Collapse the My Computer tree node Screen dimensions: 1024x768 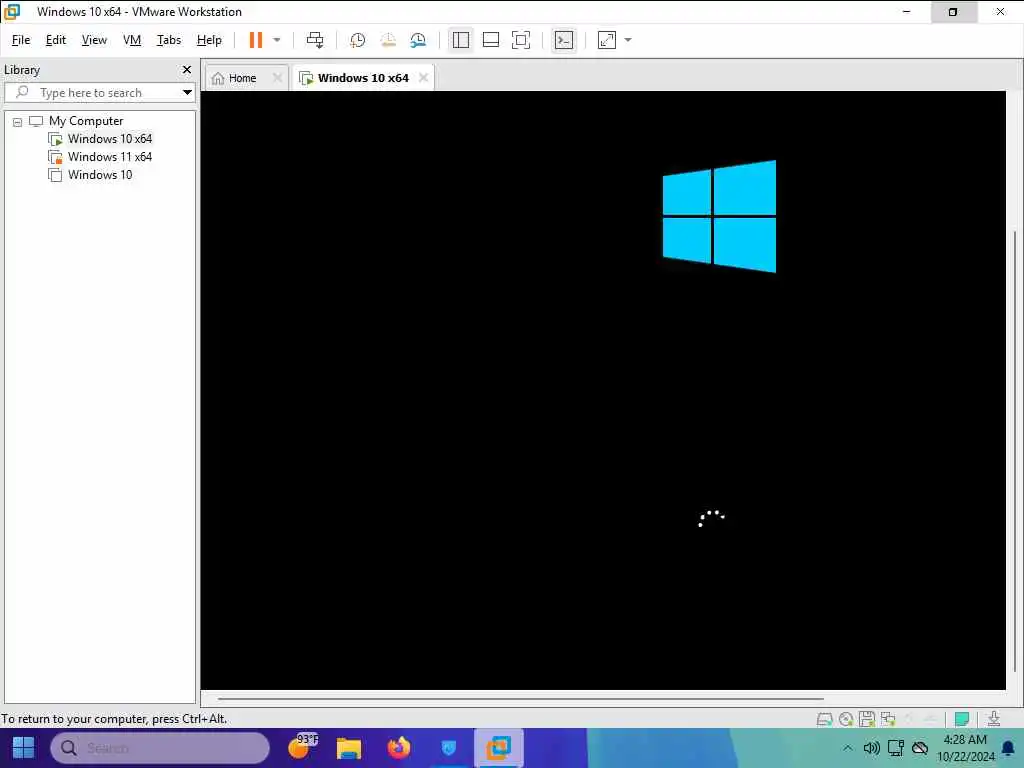tap(18, 121)
